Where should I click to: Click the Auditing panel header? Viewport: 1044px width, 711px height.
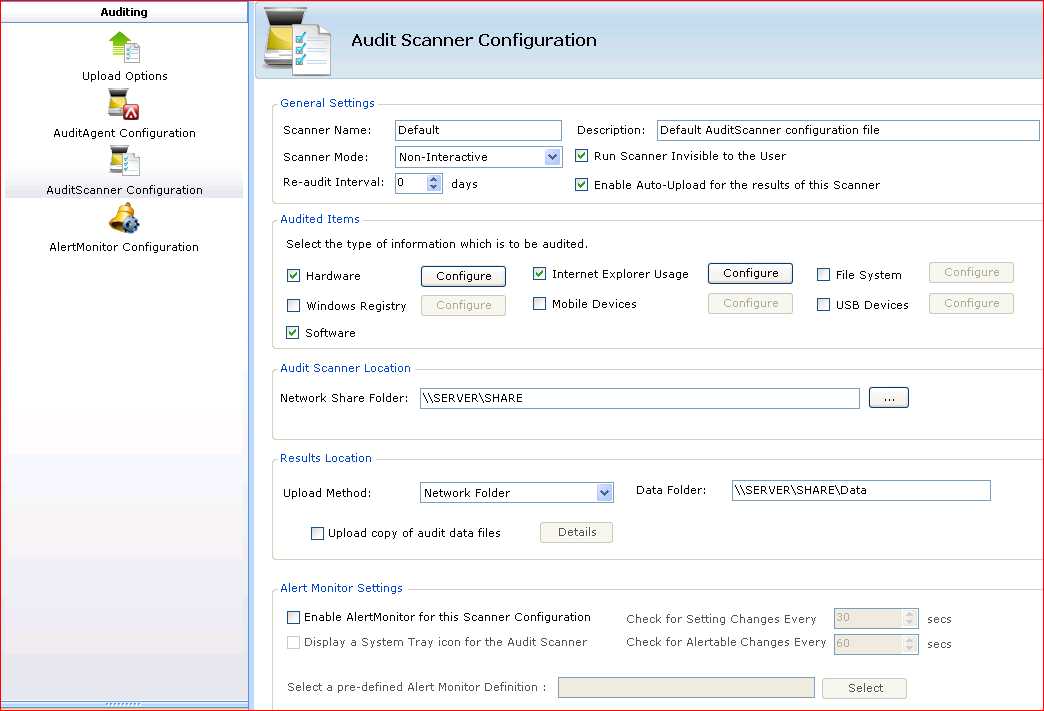click(x=124, y=12)
